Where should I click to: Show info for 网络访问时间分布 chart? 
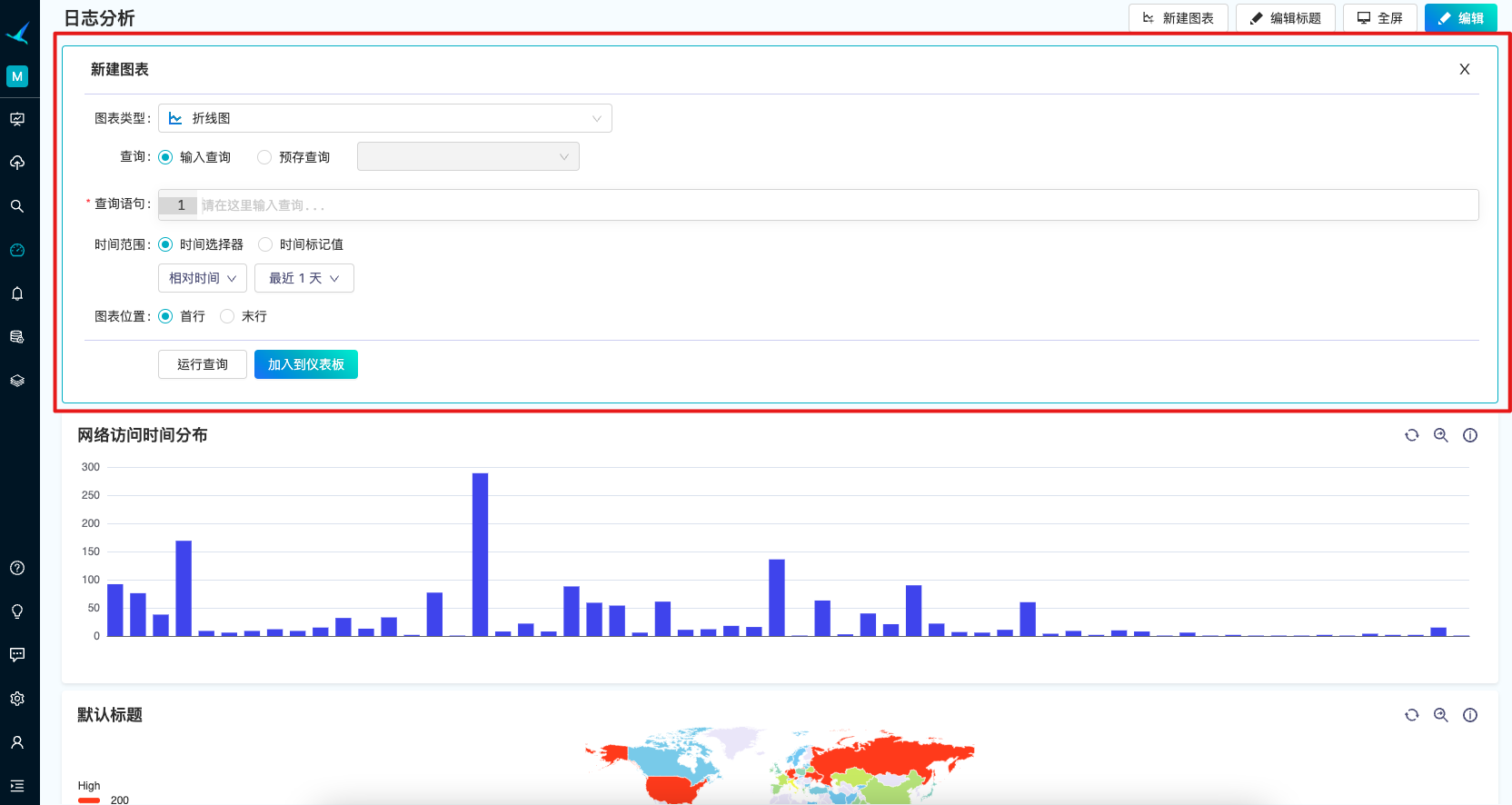click(1470, 435)
